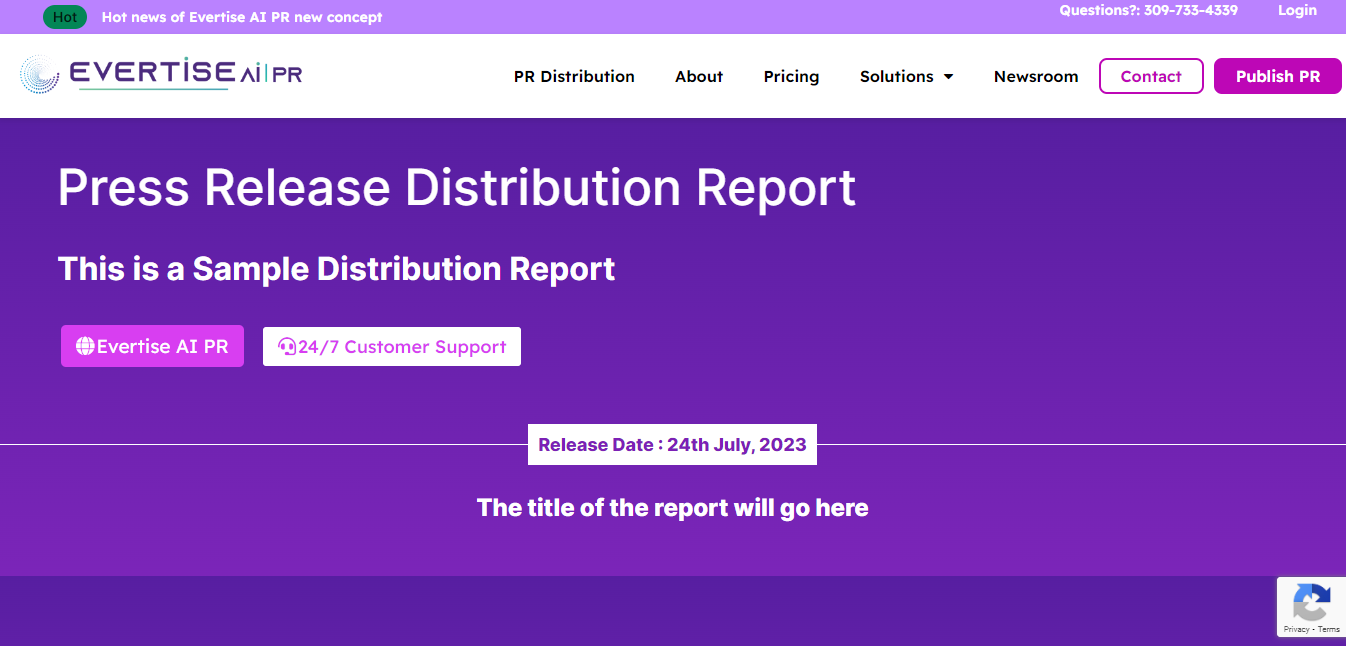The image size is (1346, 646).
Task: Click the reCAPTCHA badge icon
Action: pyautogui.click(x=1310, y=602)
